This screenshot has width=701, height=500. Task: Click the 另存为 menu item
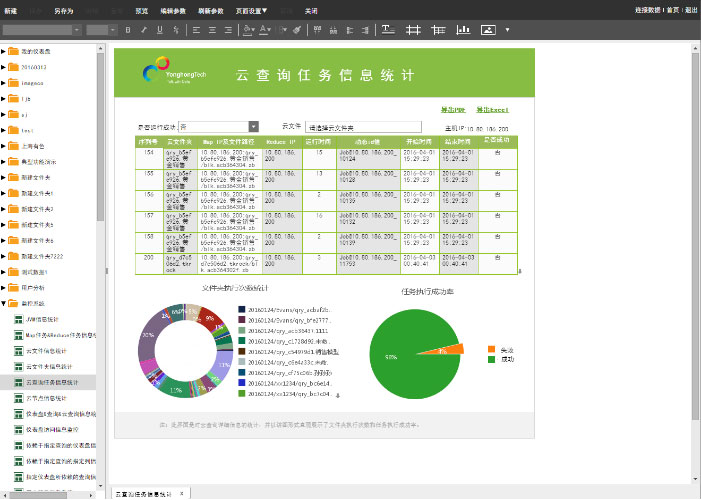(63, 11)
